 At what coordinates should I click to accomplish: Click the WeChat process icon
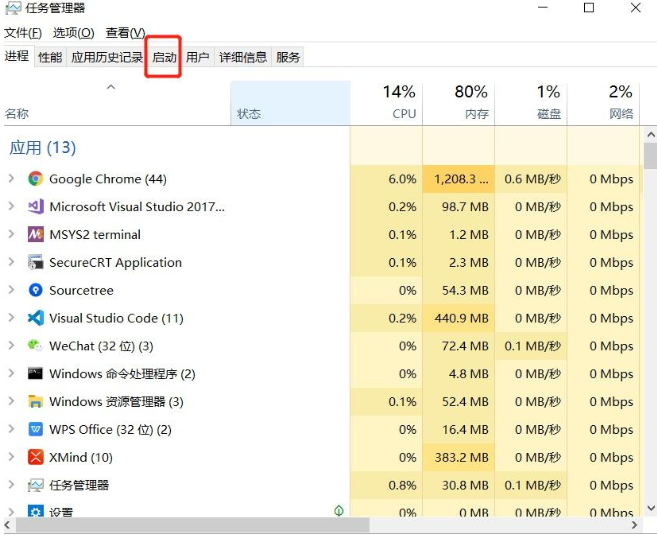(x=36, y=346)
